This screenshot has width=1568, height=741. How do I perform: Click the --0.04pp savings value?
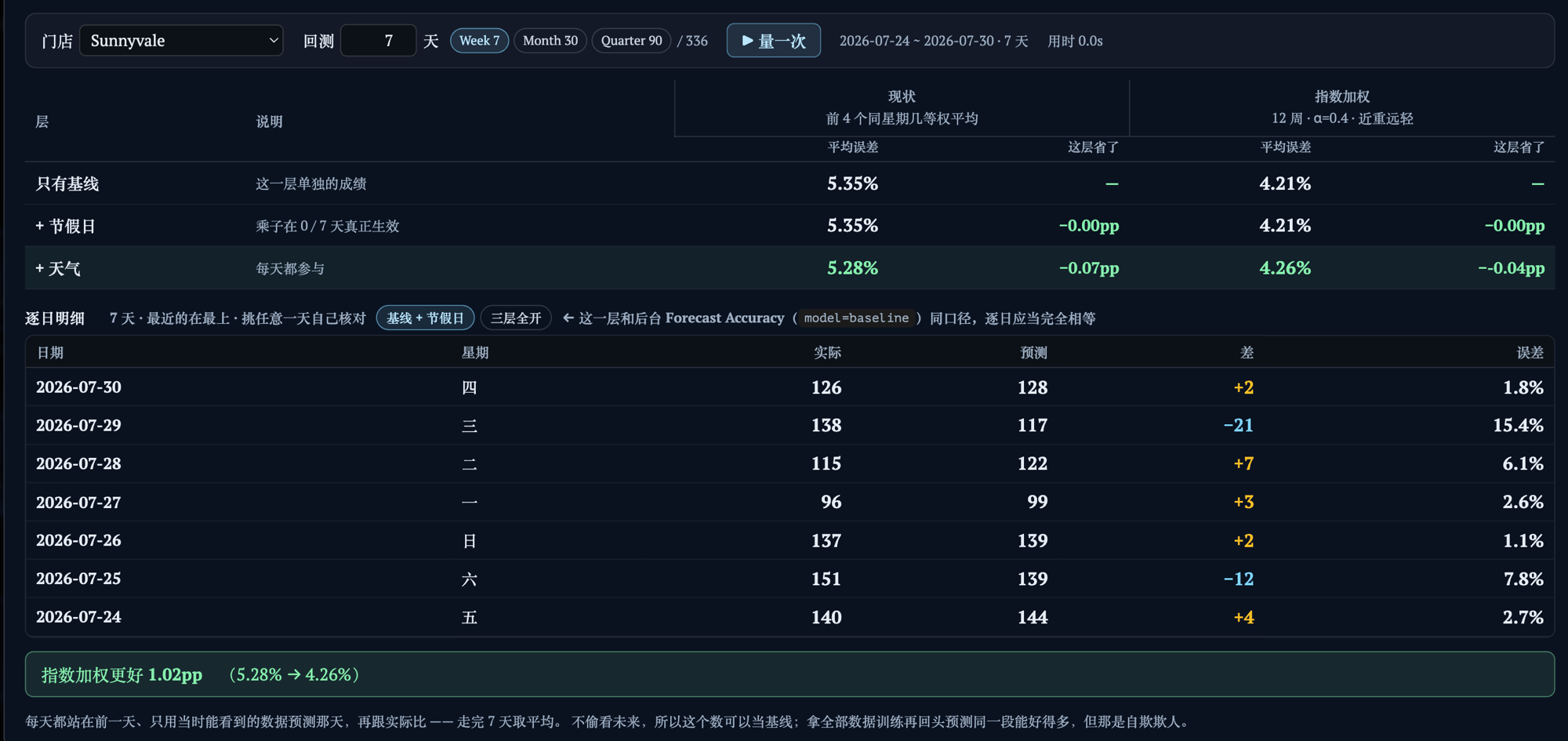pyautogui.click(x=1512, y=268)
